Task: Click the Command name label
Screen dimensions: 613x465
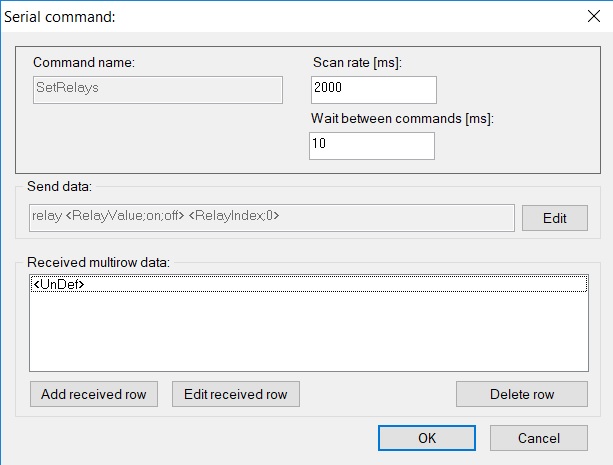Action: [x=84, y=63]
